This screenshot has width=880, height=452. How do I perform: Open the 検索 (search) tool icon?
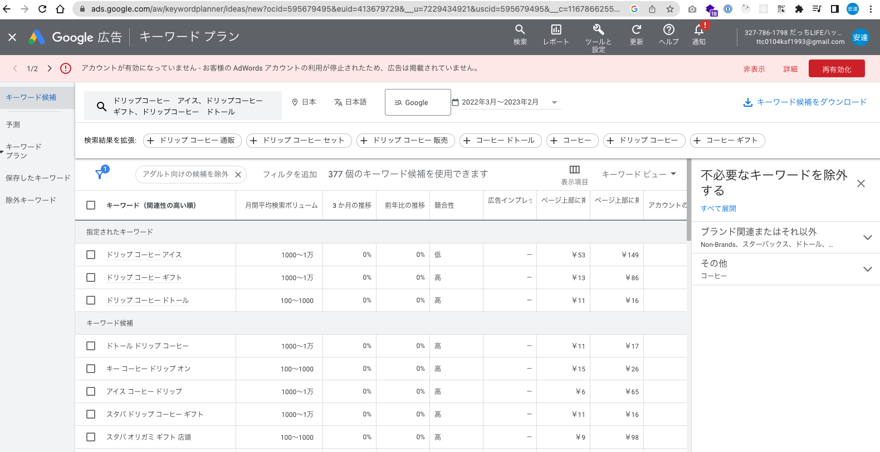pyautogui.click(x=519, y=35)
